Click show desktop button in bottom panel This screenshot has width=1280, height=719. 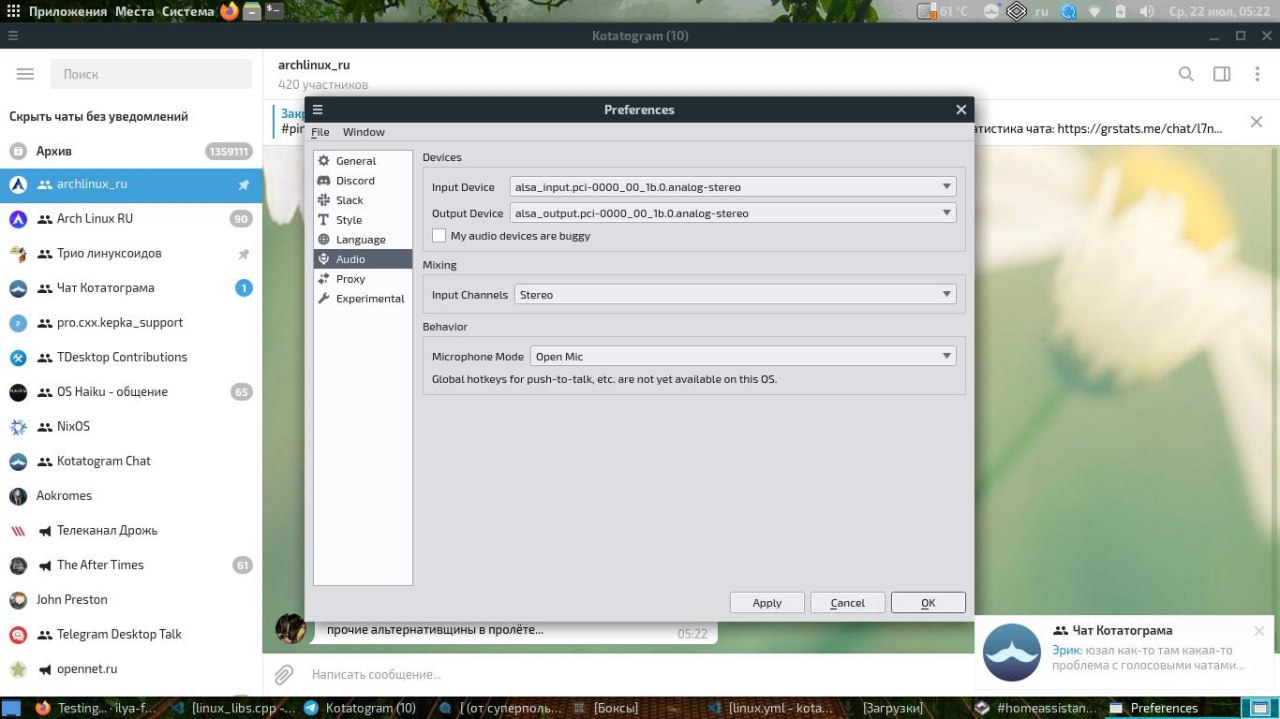pyautogui.click(x=12, y=708)
